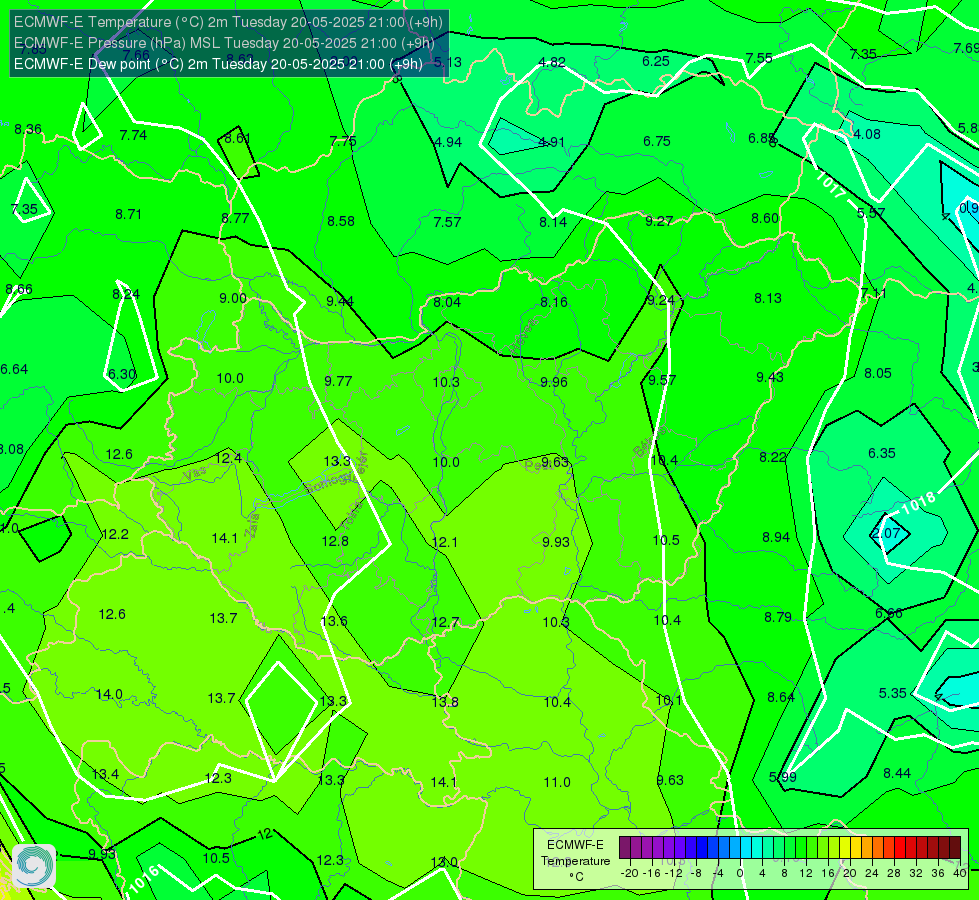Click the 12.1 temperature value
The image size is (979, 900).
(x=445, y=542)
